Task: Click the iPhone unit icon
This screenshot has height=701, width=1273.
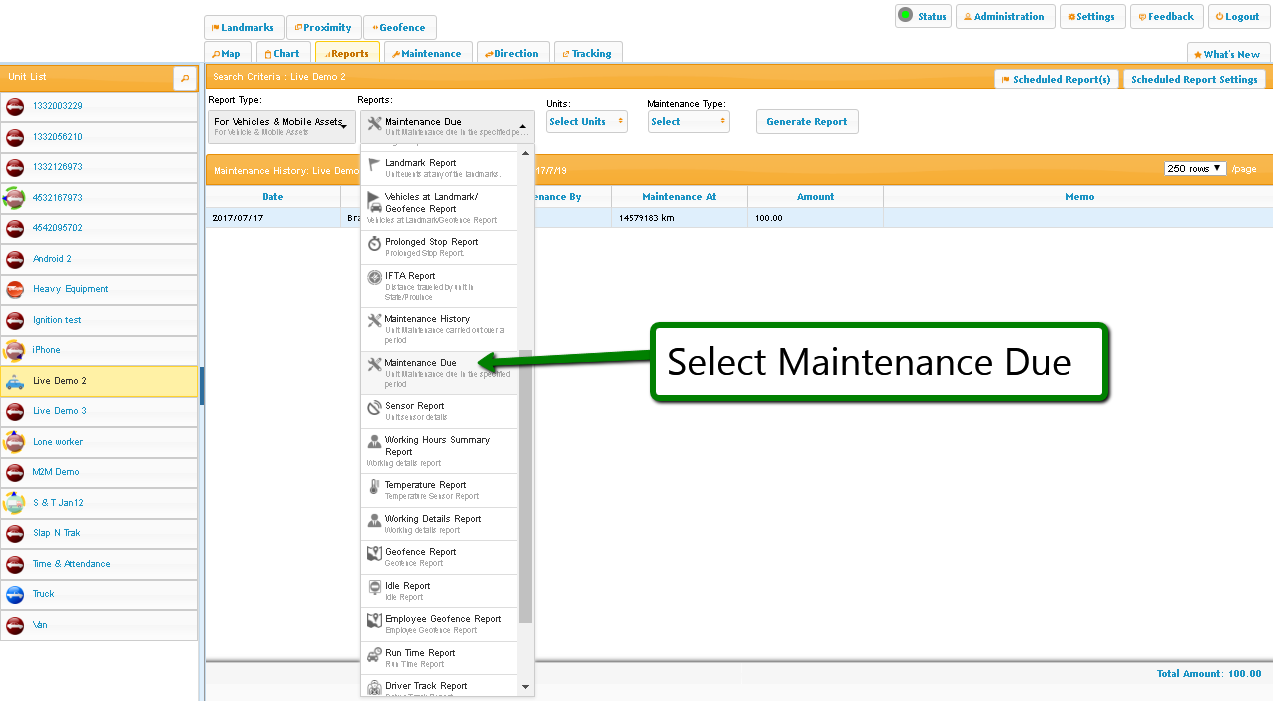Action: pos(15,350)
